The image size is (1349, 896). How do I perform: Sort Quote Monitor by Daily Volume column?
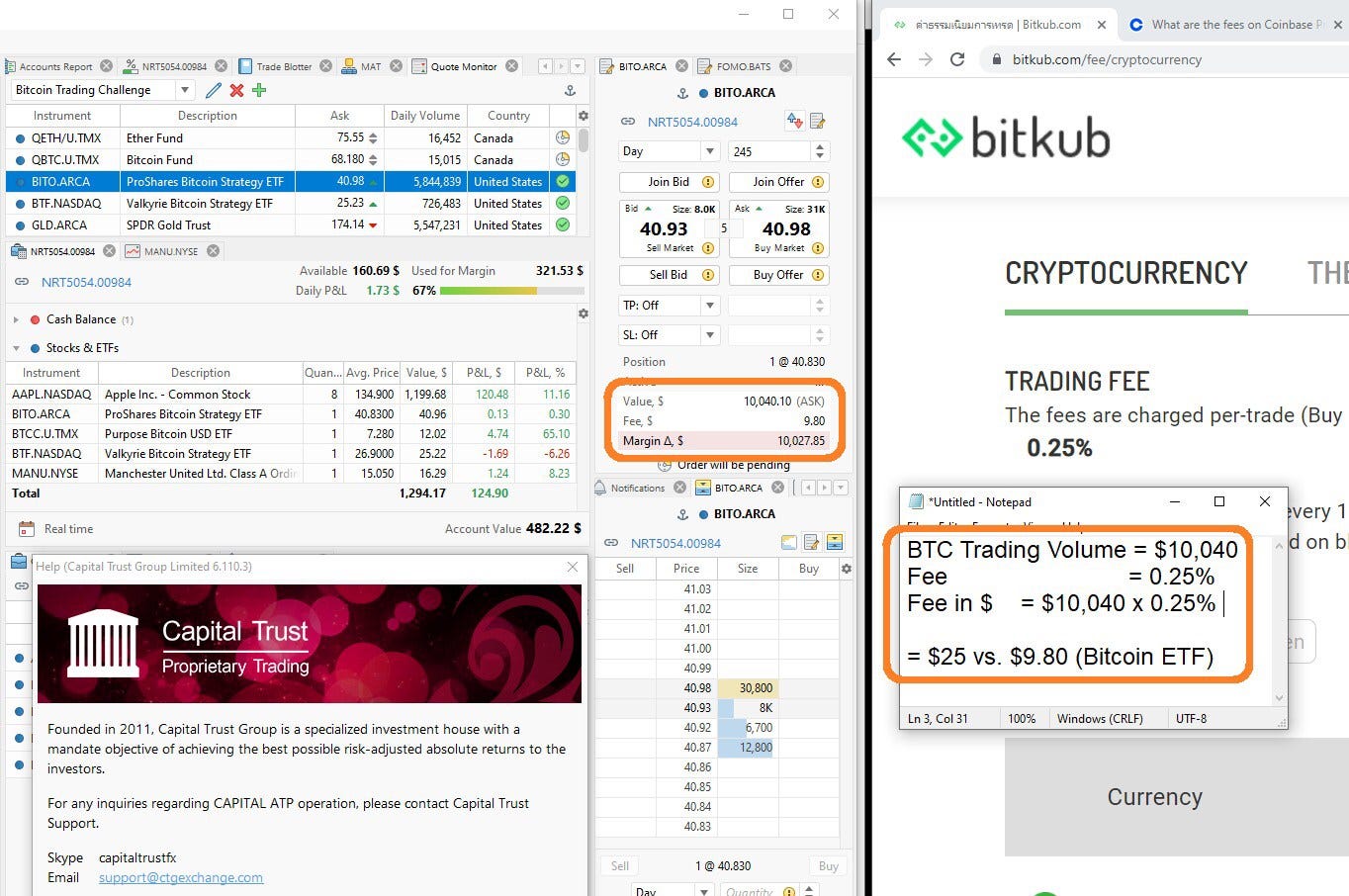[425, 116]
